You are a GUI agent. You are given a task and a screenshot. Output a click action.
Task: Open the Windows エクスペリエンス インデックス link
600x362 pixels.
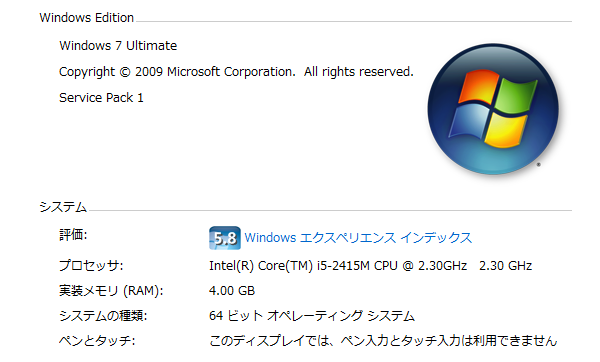[x=358, y=238]
